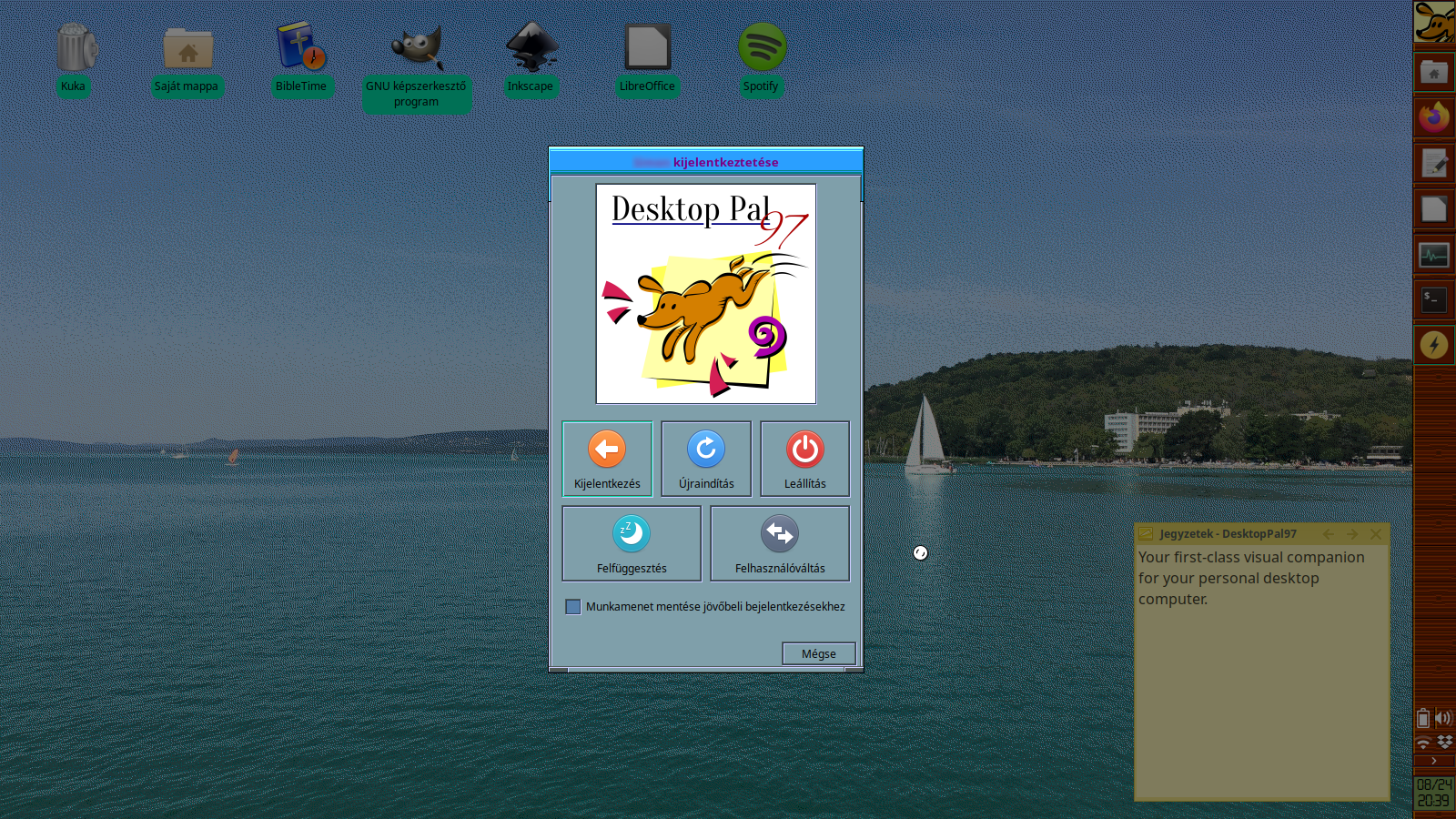Open the text editor launcher in panel
Image resolution: width=1456 pixels, height=819 pixels.
[x=1434, y=163]
